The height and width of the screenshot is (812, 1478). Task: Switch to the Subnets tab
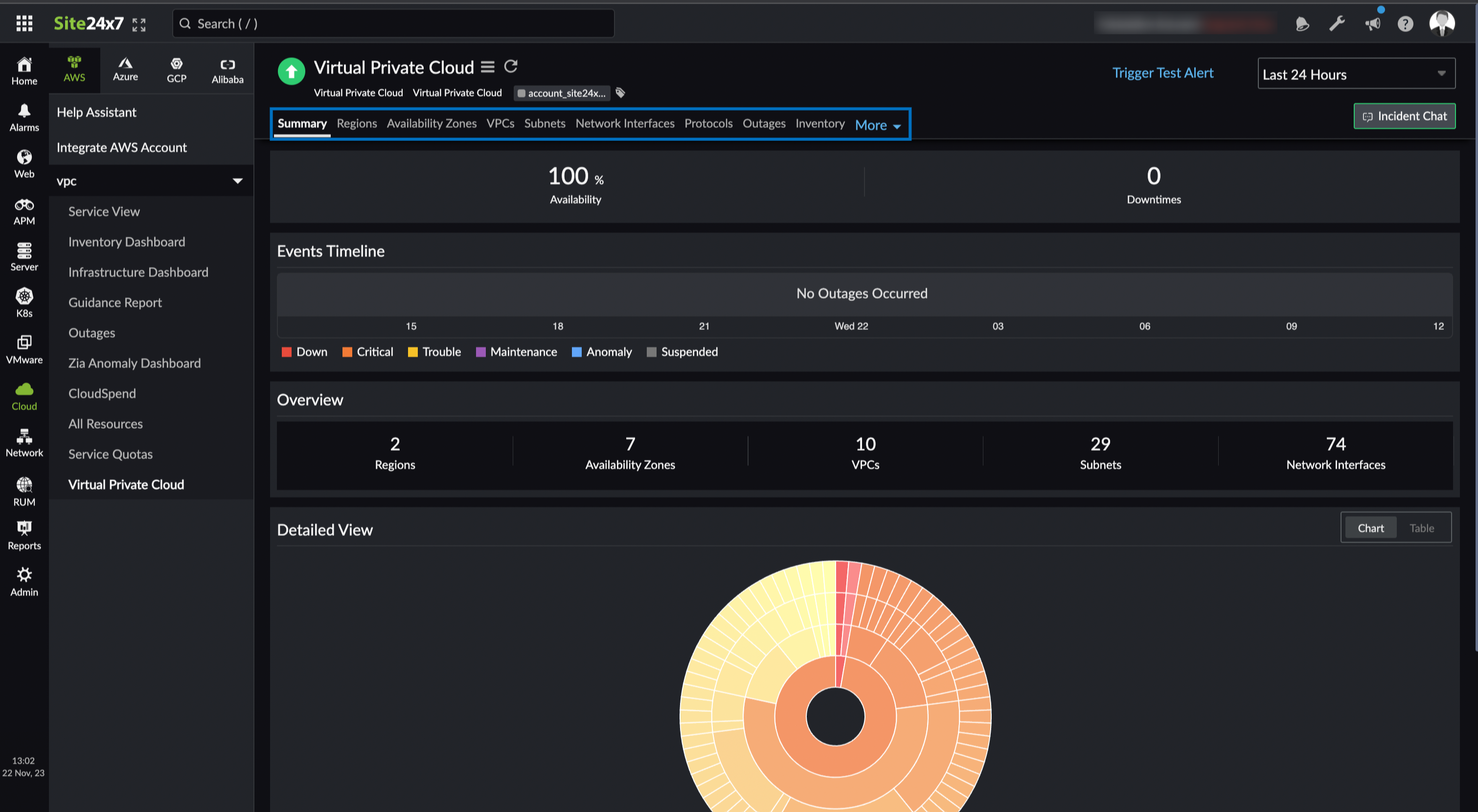[x=545, y=123]
